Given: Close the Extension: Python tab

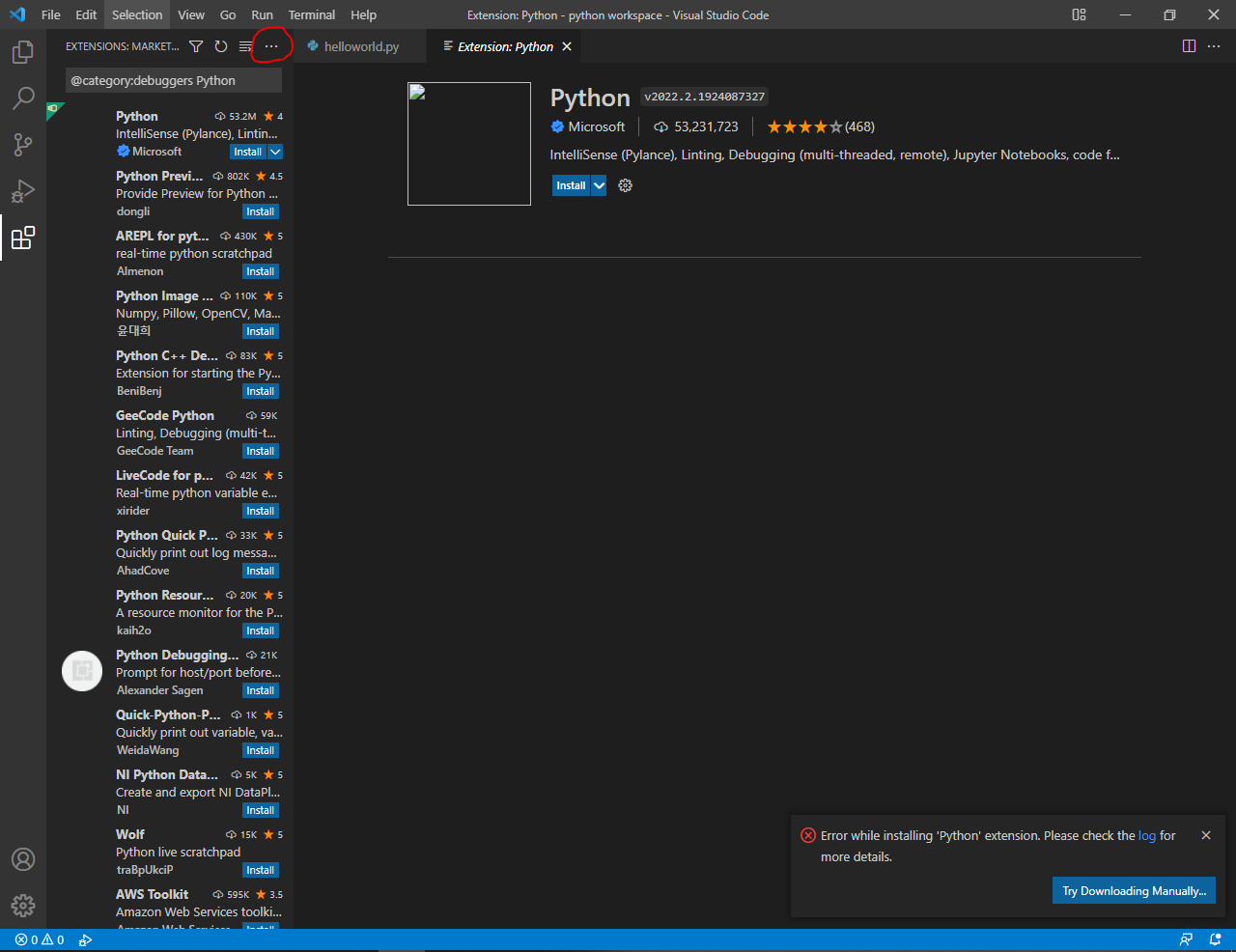Looking at the screenshot, I should pos(567,46).
